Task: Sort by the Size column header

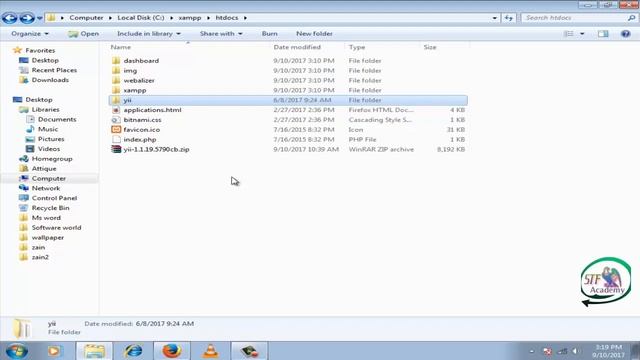Action: pyautogui.click(x=430, y=47)
